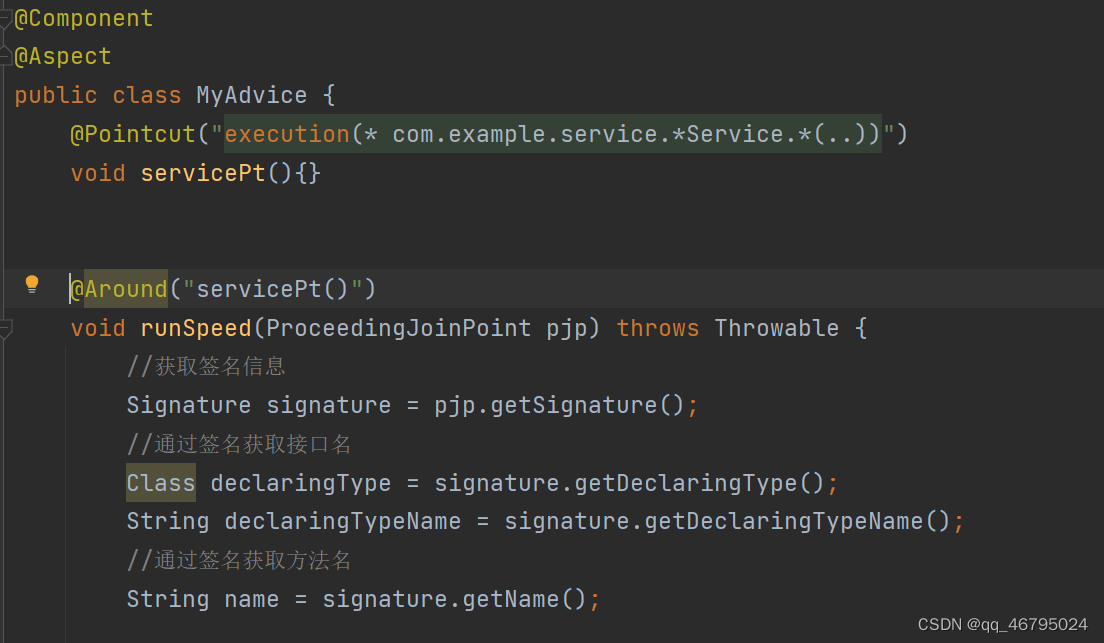The height and width of the screenshot is (643, 1104).
Task: Select the highlighted Class token
Action: pos(160,482)
